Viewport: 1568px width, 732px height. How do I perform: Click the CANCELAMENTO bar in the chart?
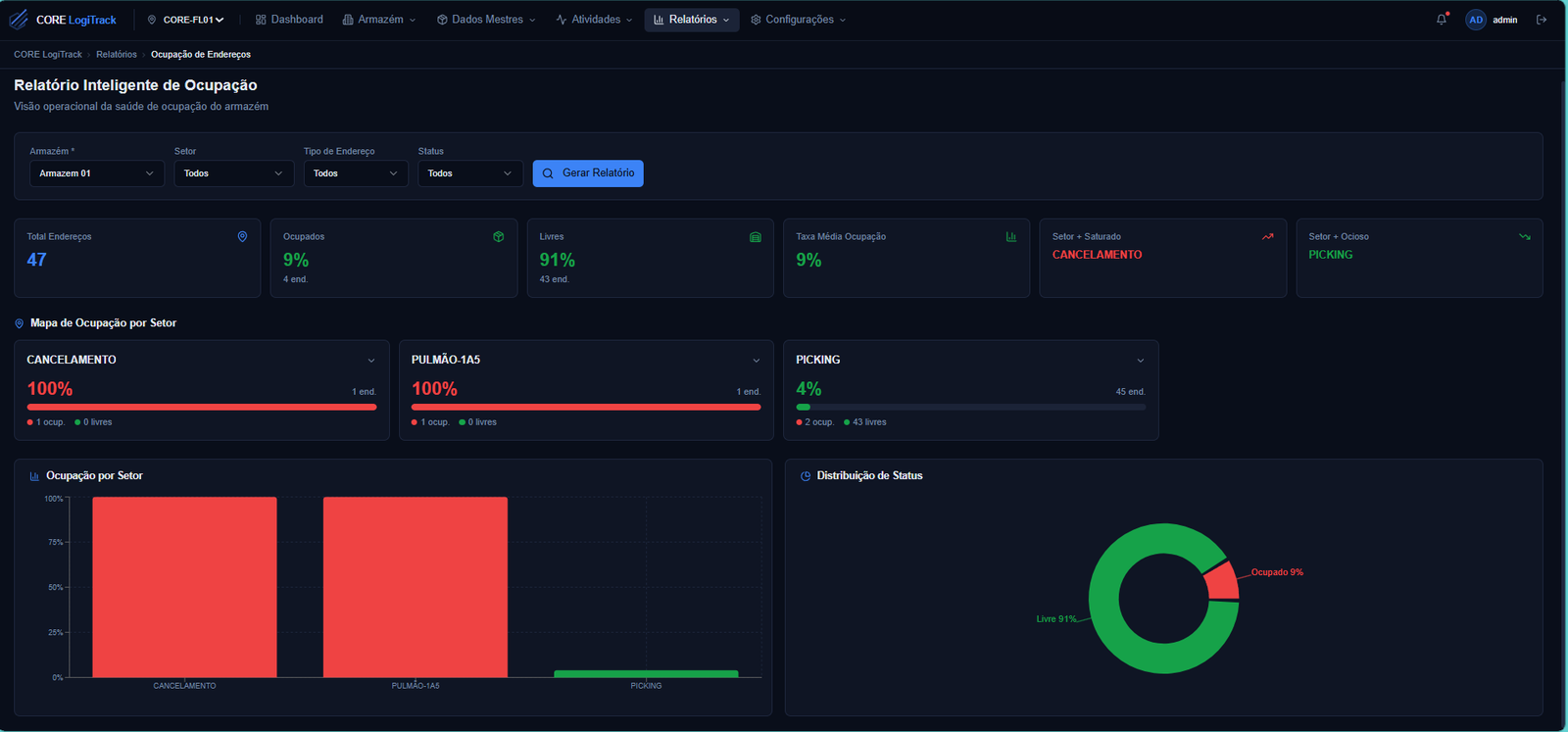pyautogui.click(x=184, y=587)
